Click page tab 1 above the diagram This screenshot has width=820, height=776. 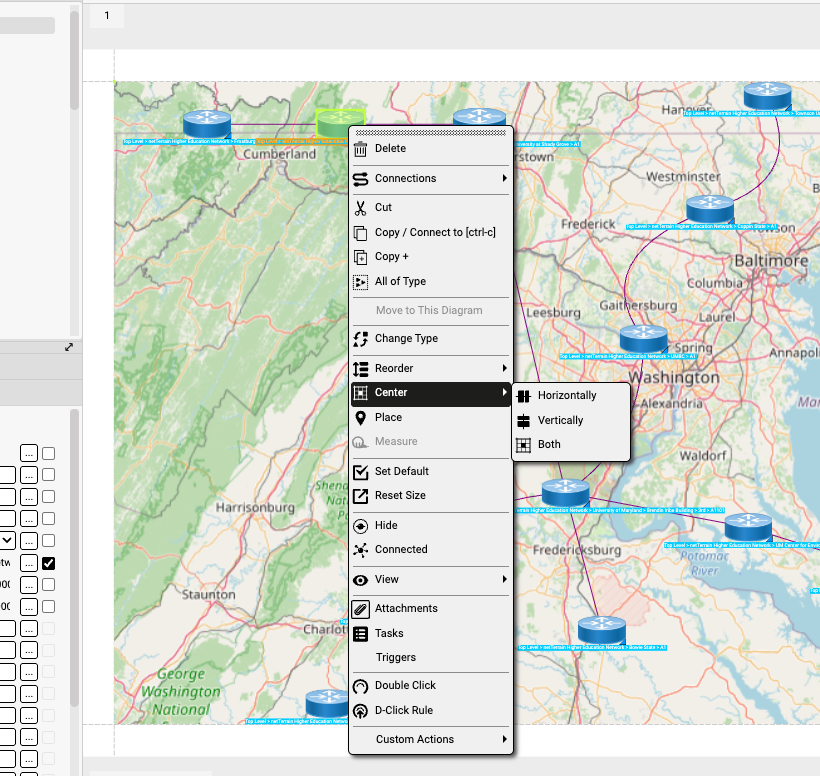point(107,15)
